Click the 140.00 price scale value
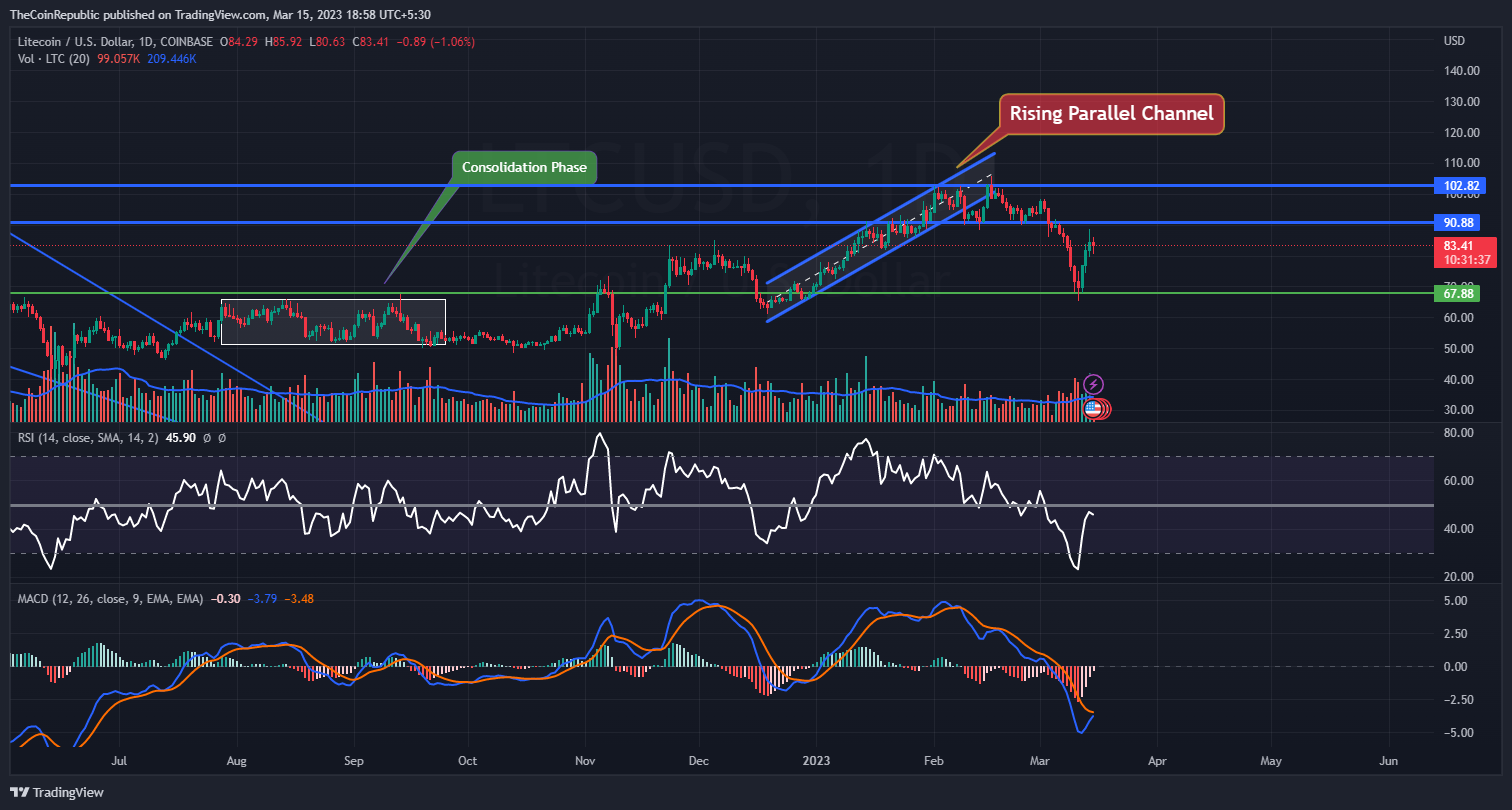Image resolution: width=1512 pixels, height=810 pixels. click(x=1462, y=71)
